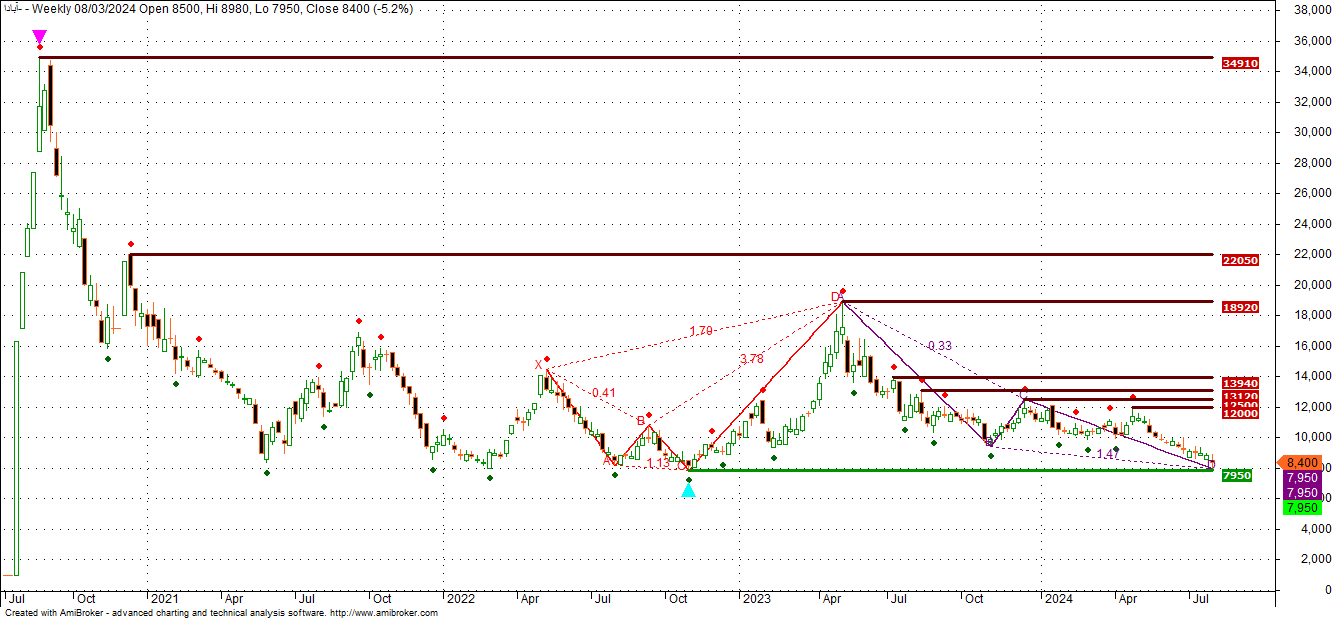Click the dark red 18920 horizontal resistance line

[x=1027, y=301]
